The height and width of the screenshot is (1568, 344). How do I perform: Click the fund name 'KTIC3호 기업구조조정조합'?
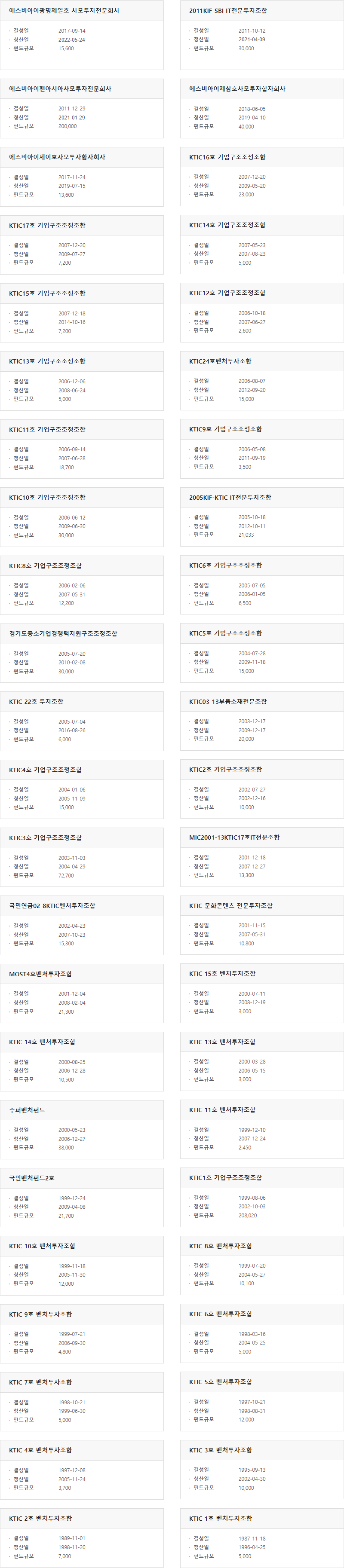(45, 837)
